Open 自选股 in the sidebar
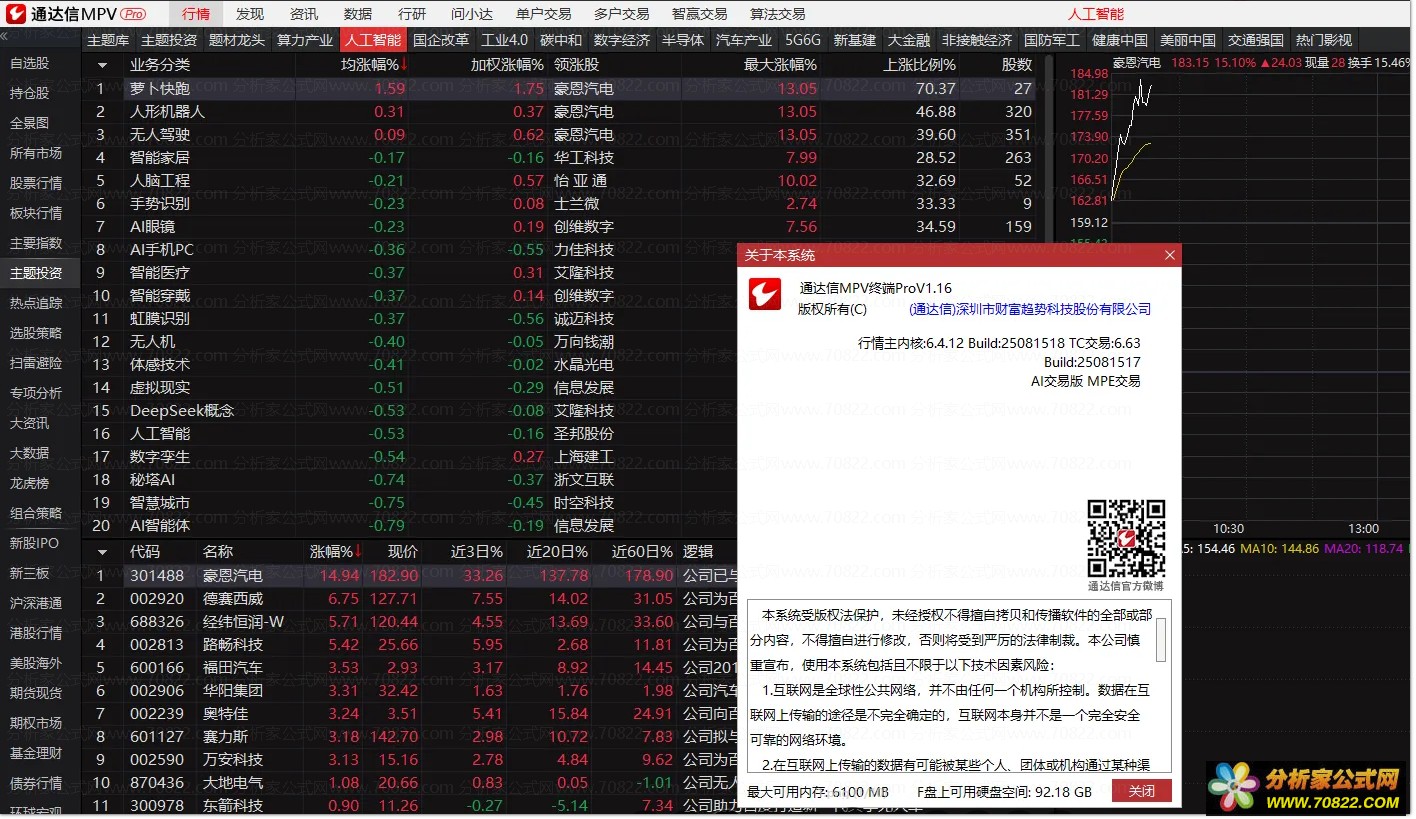 click(x=30, y=63)
